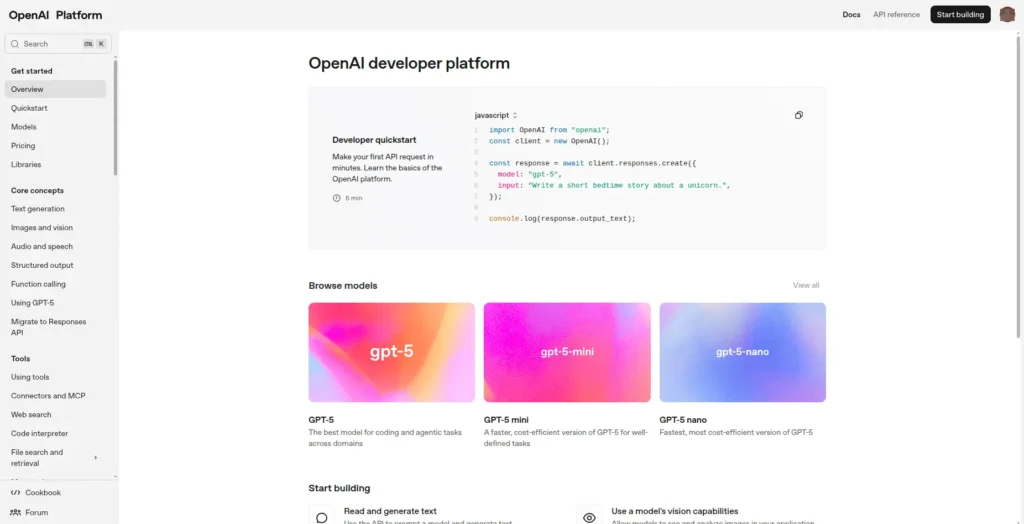The width and height of the screenshot is (1024, 524).
Task: Click the main page scrollbar
Action: (x=1020, y=186)
